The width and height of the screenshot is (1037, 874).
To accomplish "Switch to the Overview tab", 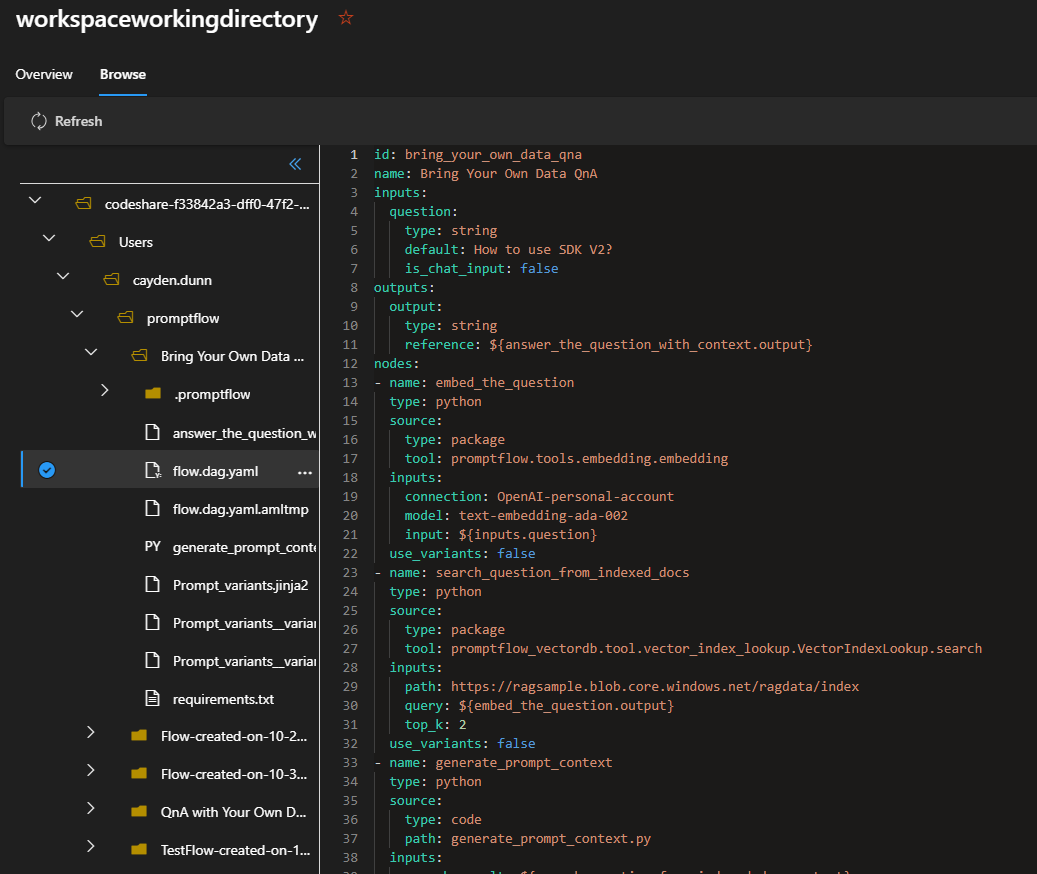I will [44, 74].
